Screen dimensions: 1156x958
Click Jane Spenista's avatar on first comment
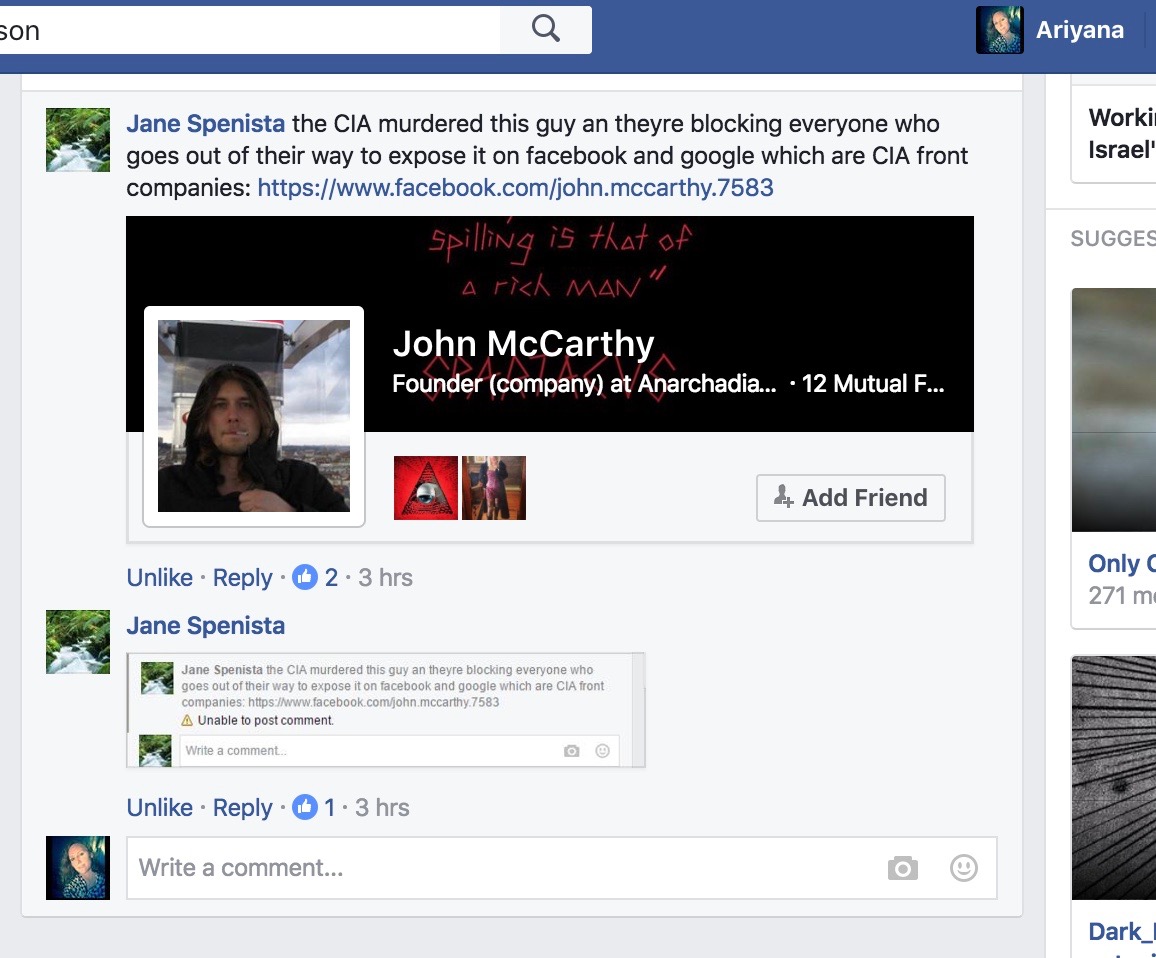78,140
